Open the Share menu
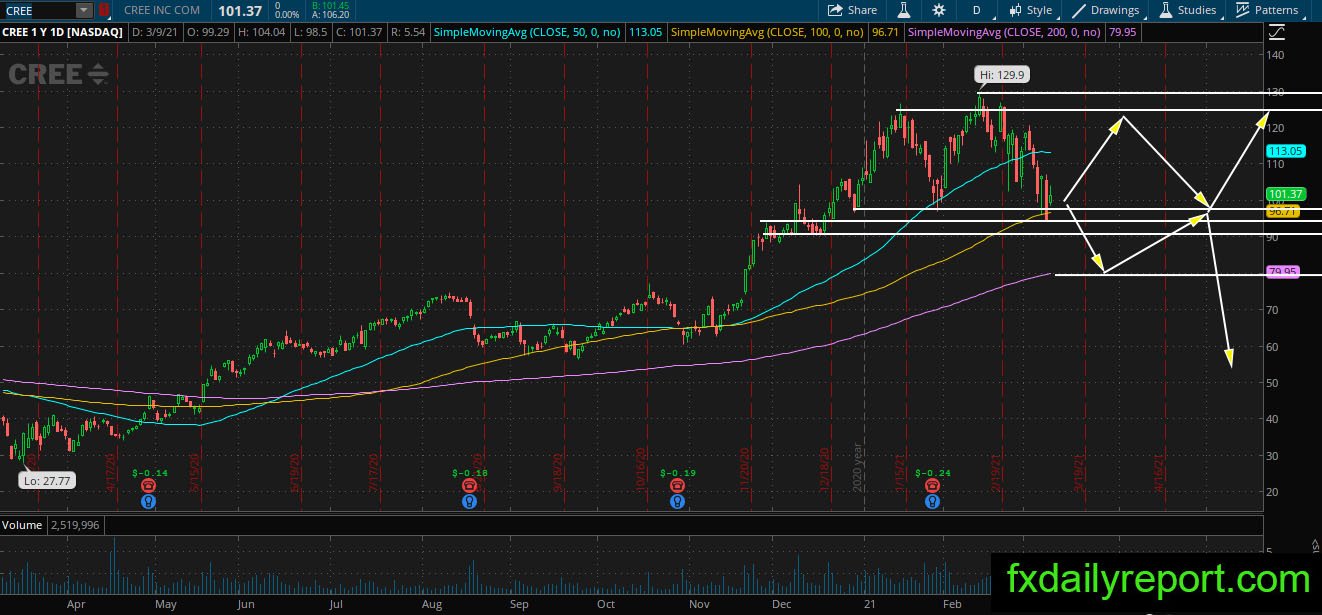The width and height of the screenshot is (1322, 615). pos(852,10)
